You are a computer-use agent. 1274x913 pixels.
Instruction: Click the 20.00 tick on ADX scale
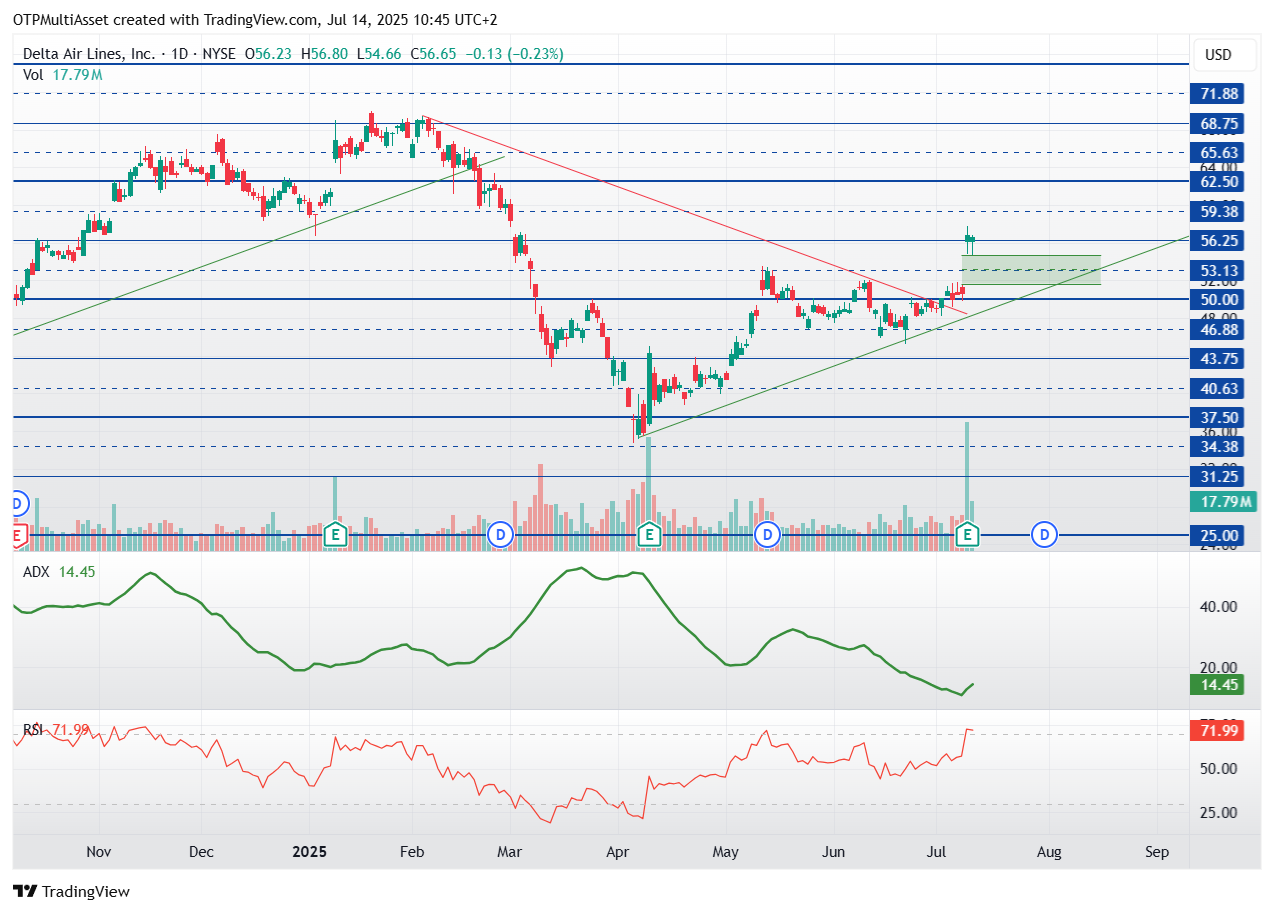(x=1219, y=667)
